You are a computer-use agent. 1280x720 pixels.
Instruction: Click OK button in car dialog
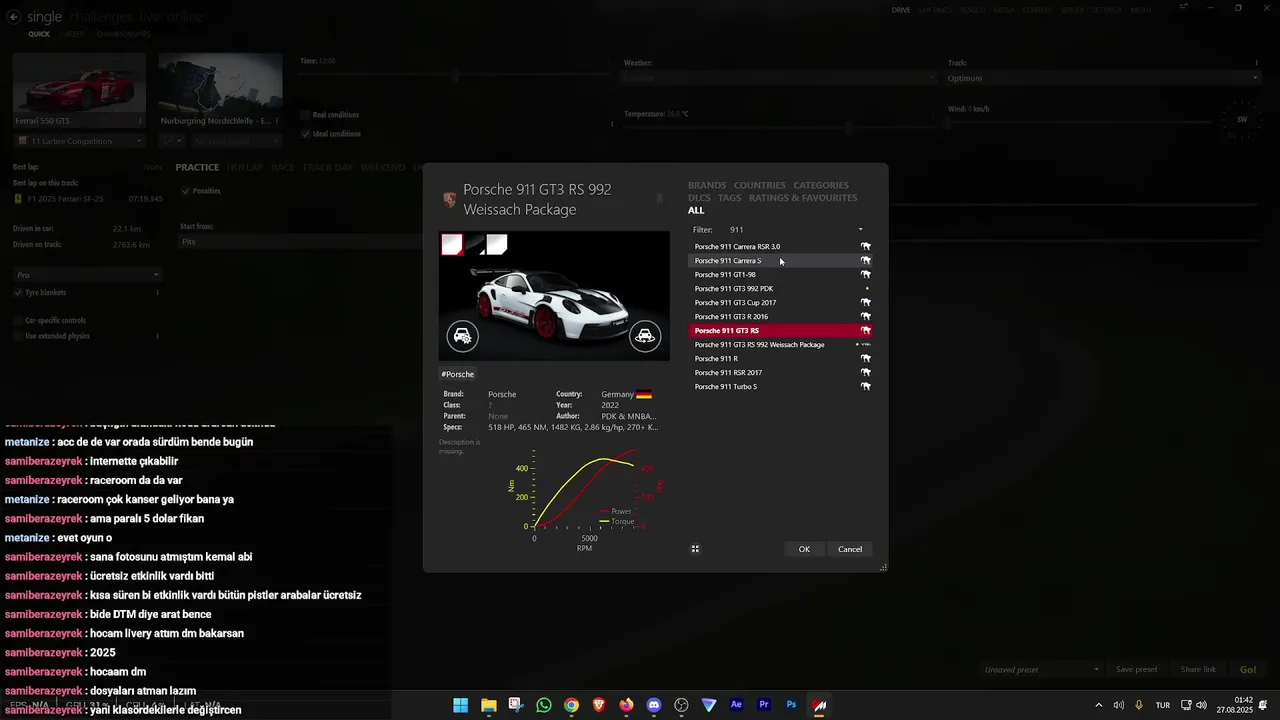coord(804,549)
